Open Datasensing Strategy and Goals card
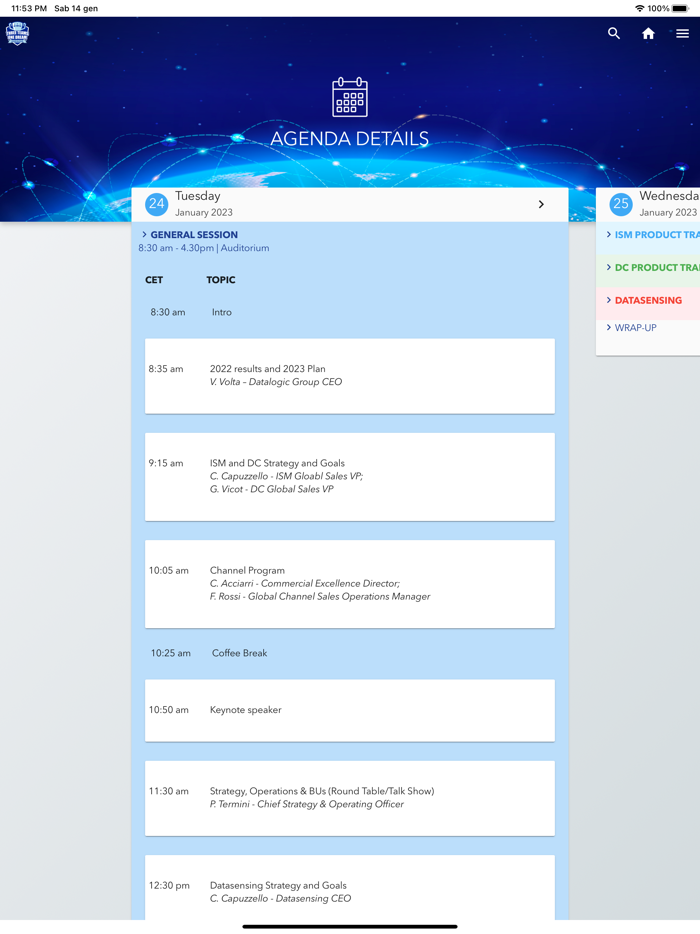700x934 pixels. pos(350,888)
